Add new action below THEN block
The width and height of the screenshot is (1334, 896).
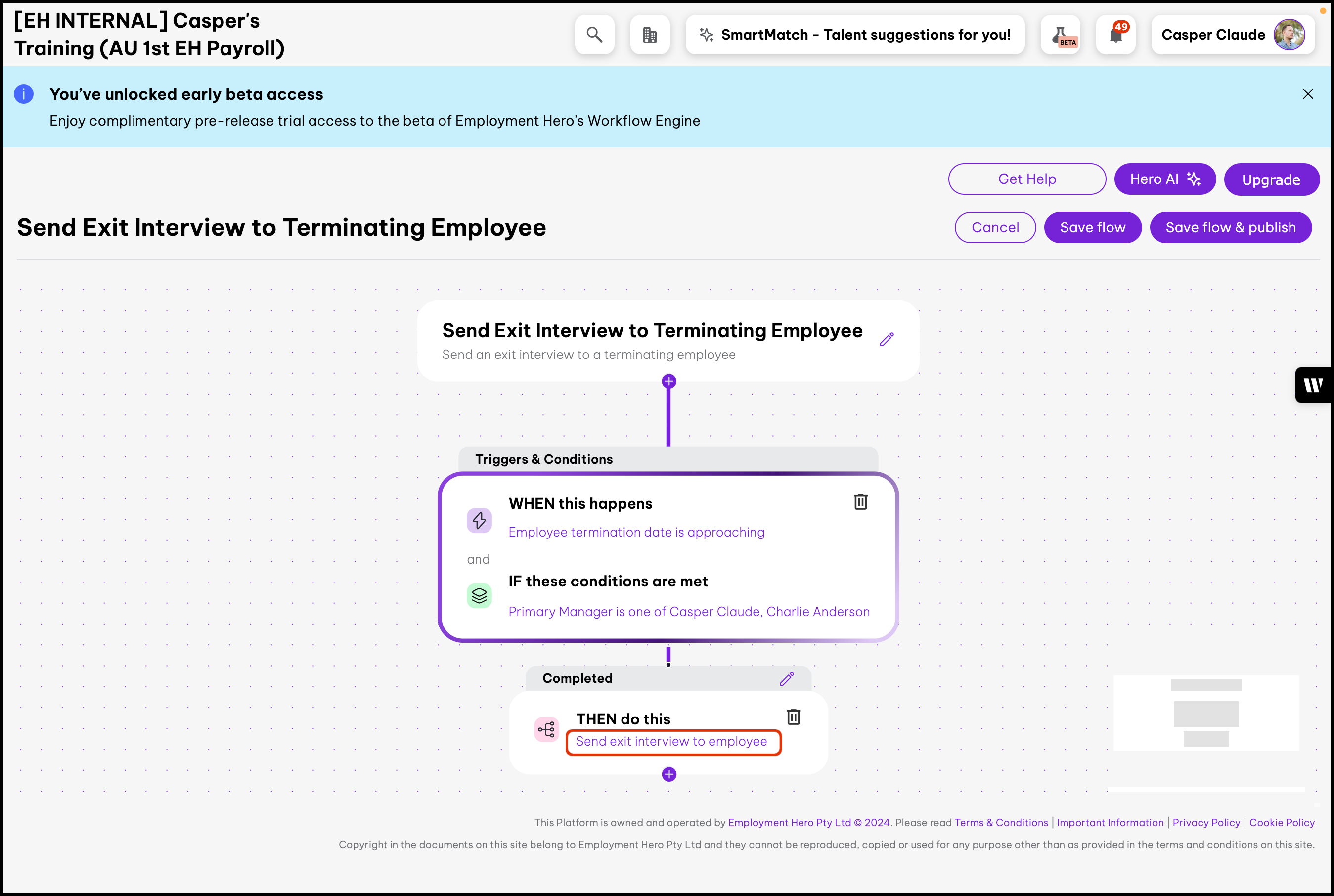point(669,774)
